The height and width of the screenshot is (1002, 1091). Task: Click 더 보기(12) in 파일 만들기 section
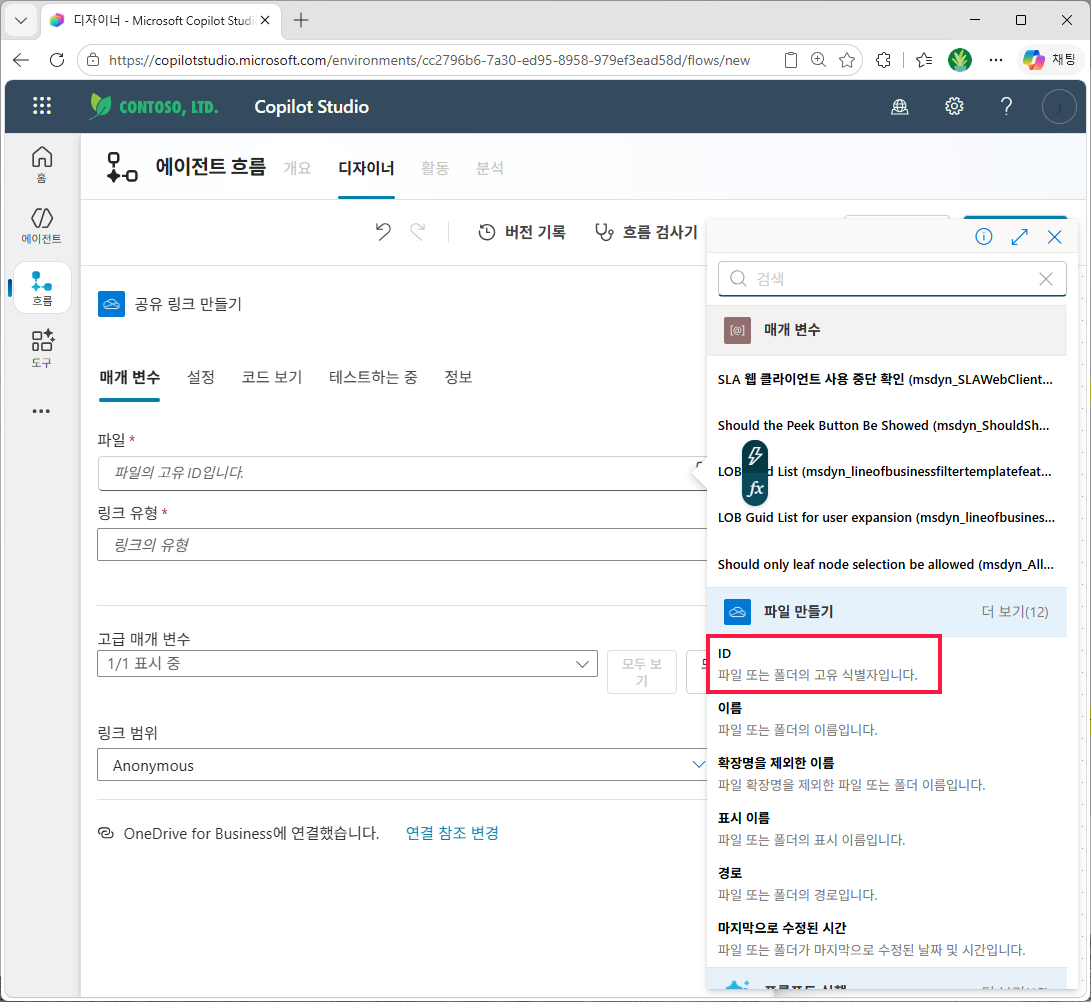click(x=1014, y=612)
